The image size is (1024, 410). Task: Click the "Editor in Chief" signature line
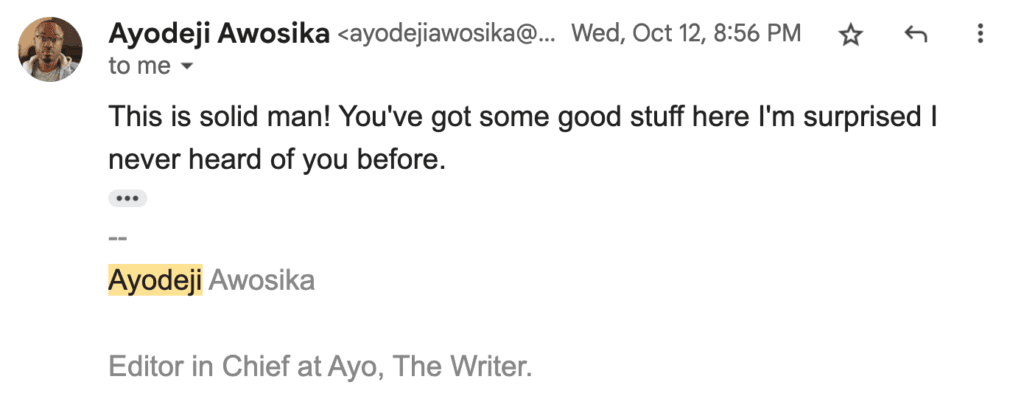pos(320,367)
